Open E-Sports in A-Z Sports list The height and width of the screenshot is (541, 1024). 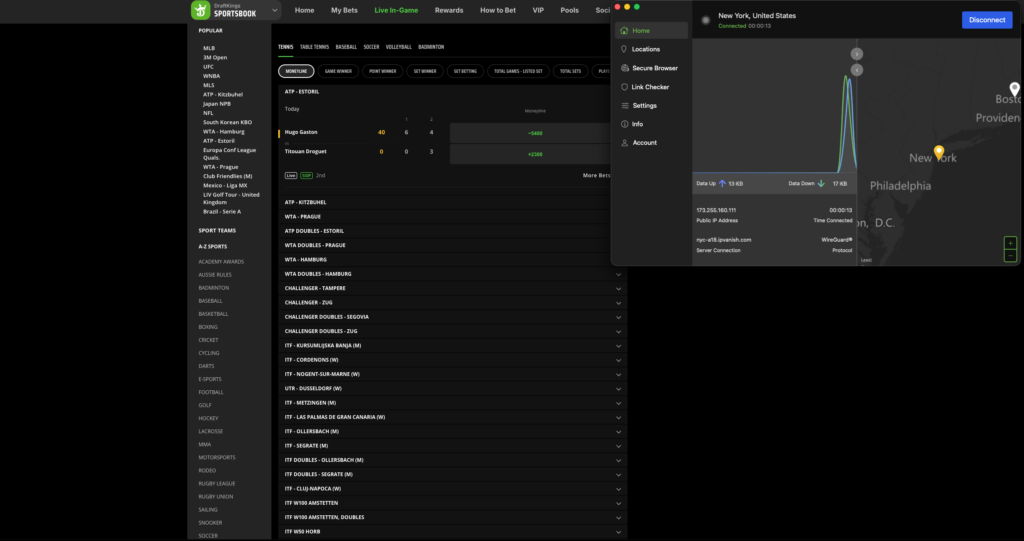pos(210,379)
